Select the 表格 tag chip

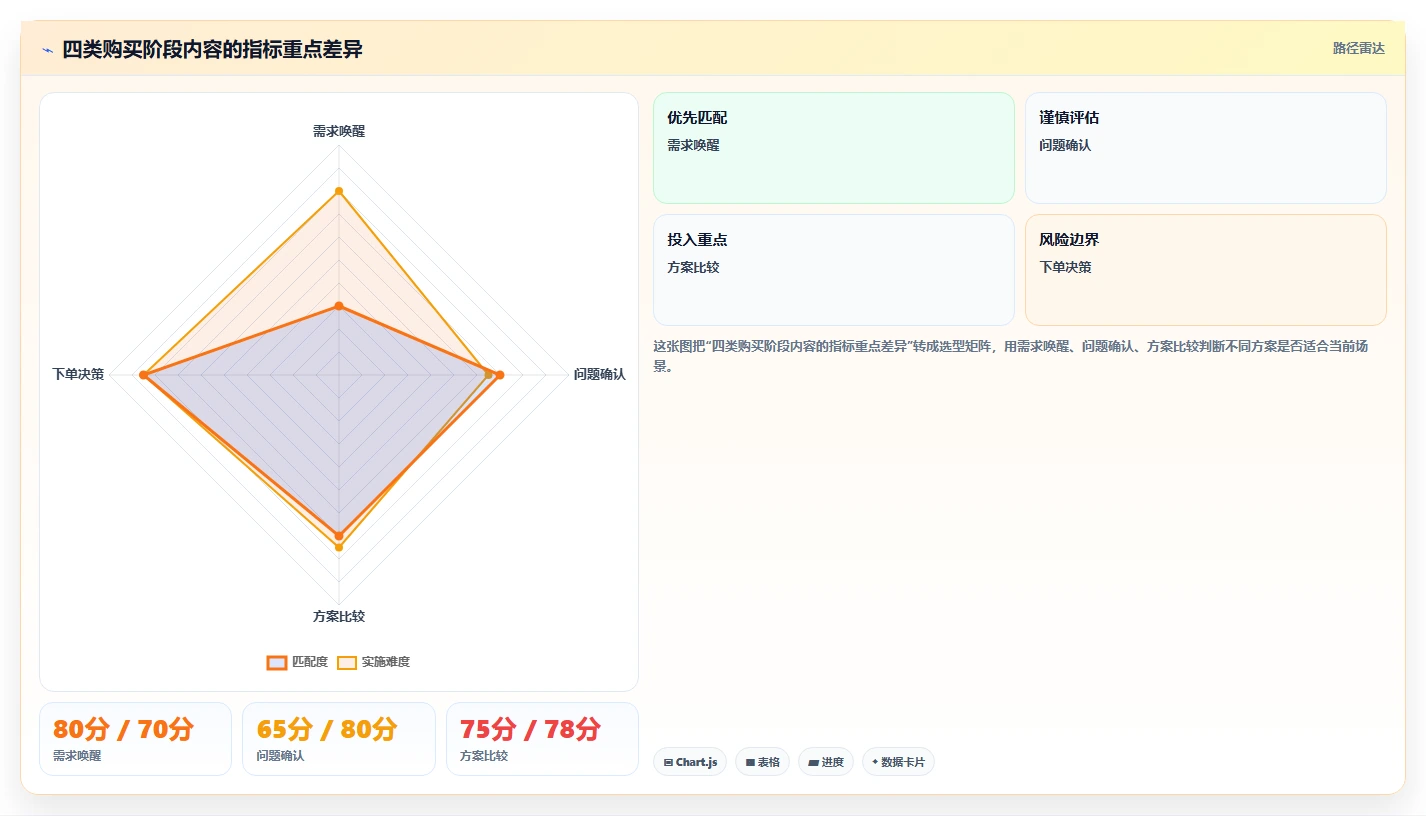(762, 762)
